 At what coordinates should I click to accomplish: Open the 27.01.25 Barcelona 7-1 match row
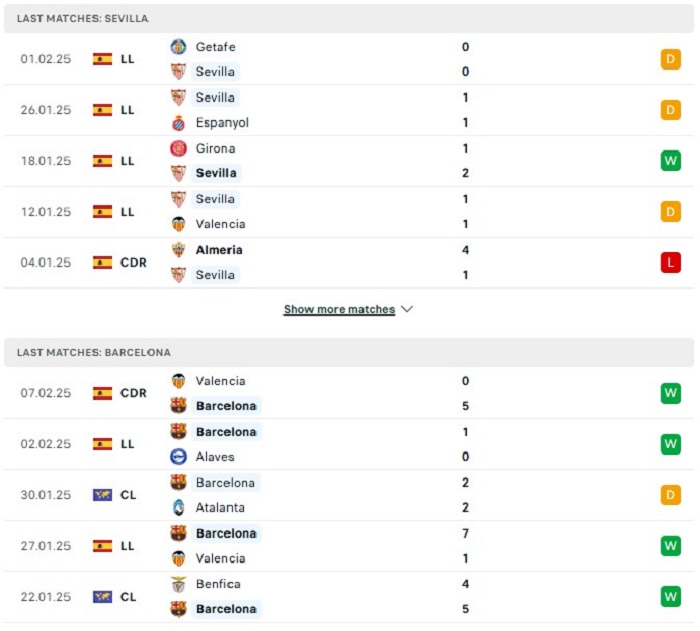click(349, 546)
